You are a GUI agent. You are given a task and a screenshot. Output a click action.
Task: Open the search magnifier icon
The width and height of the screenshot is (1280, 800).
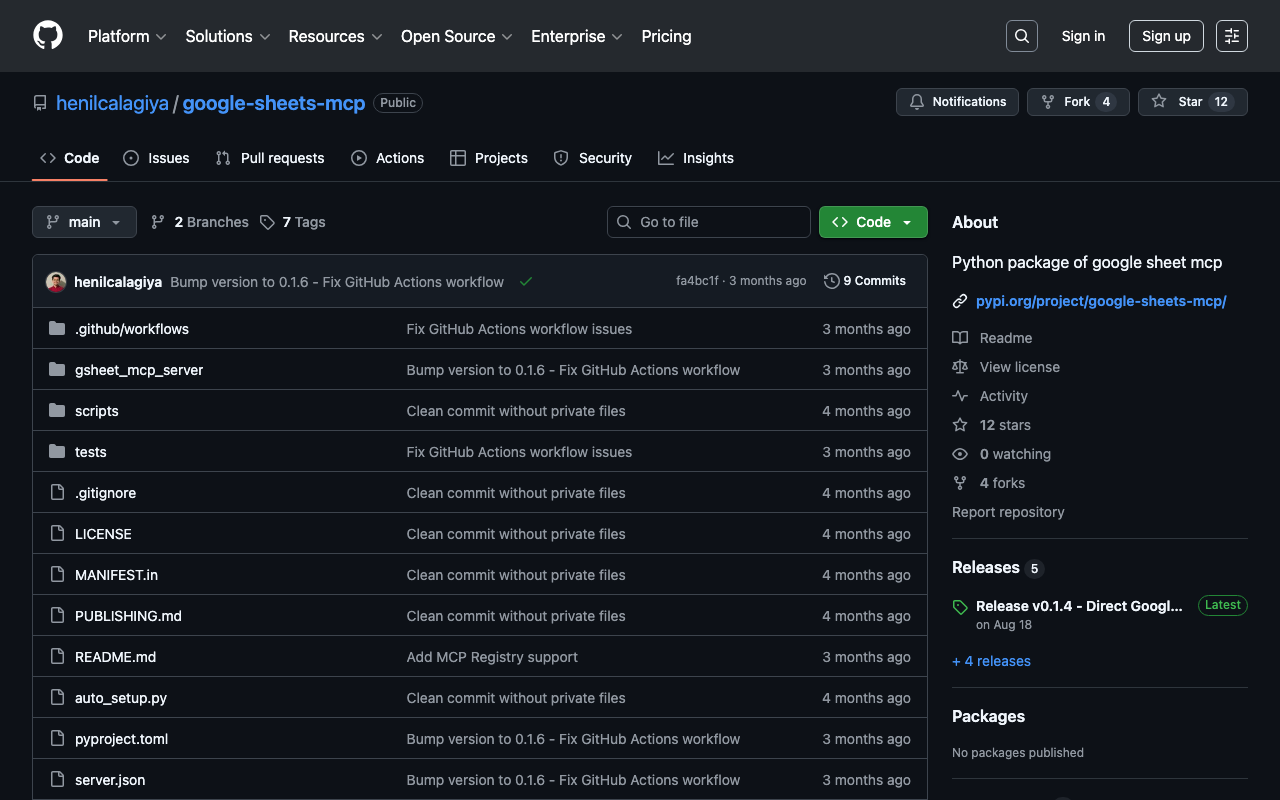coord(1021,36)
